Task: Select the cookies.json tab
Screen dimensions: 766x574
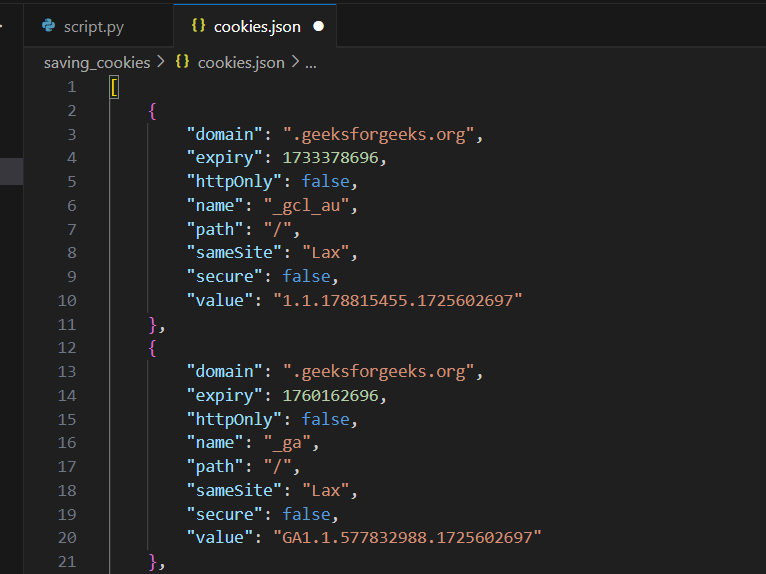Action: 255,26
